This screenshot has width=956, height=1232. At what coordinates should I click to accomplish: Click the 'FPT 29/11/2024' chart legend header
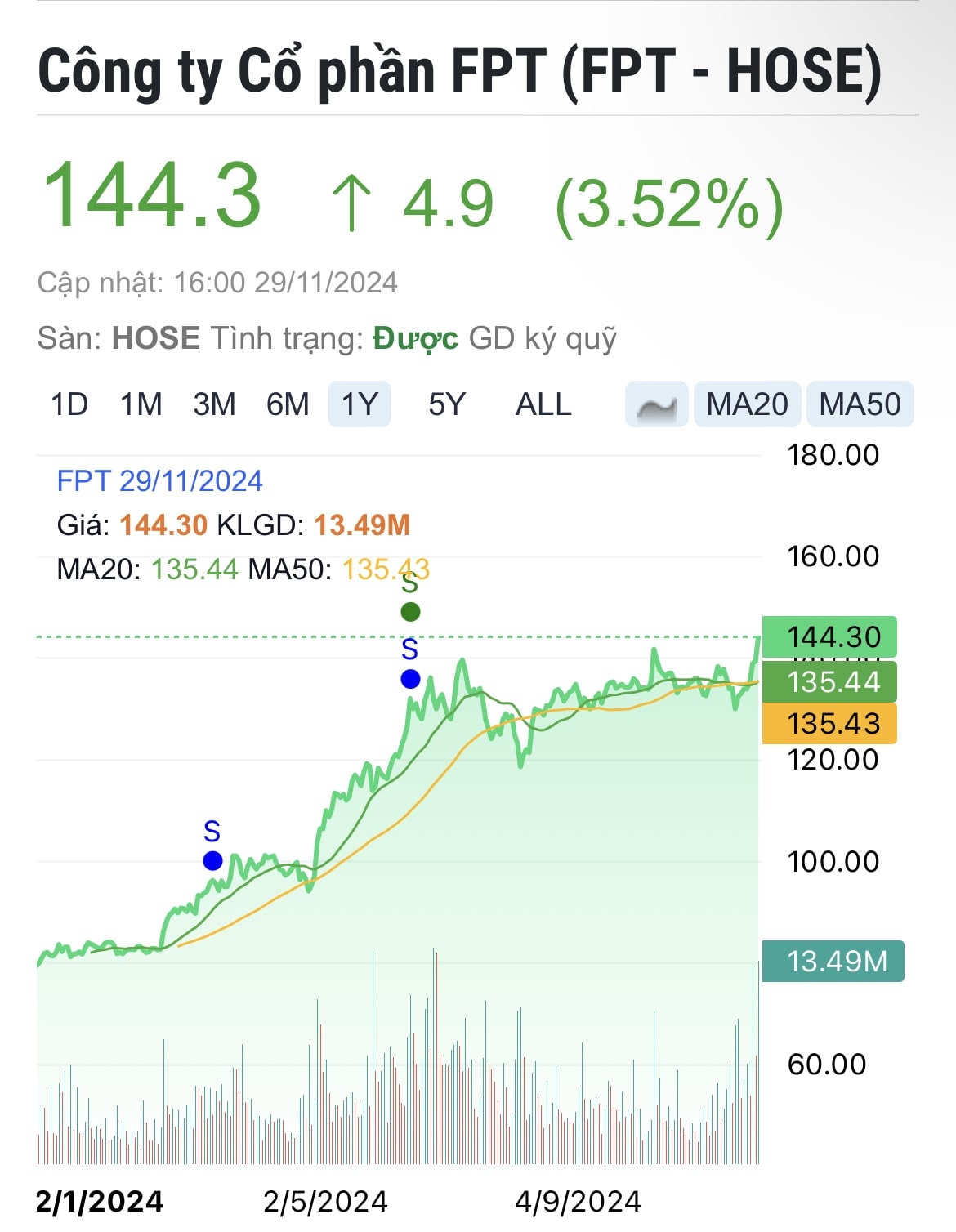pos(160,481)
